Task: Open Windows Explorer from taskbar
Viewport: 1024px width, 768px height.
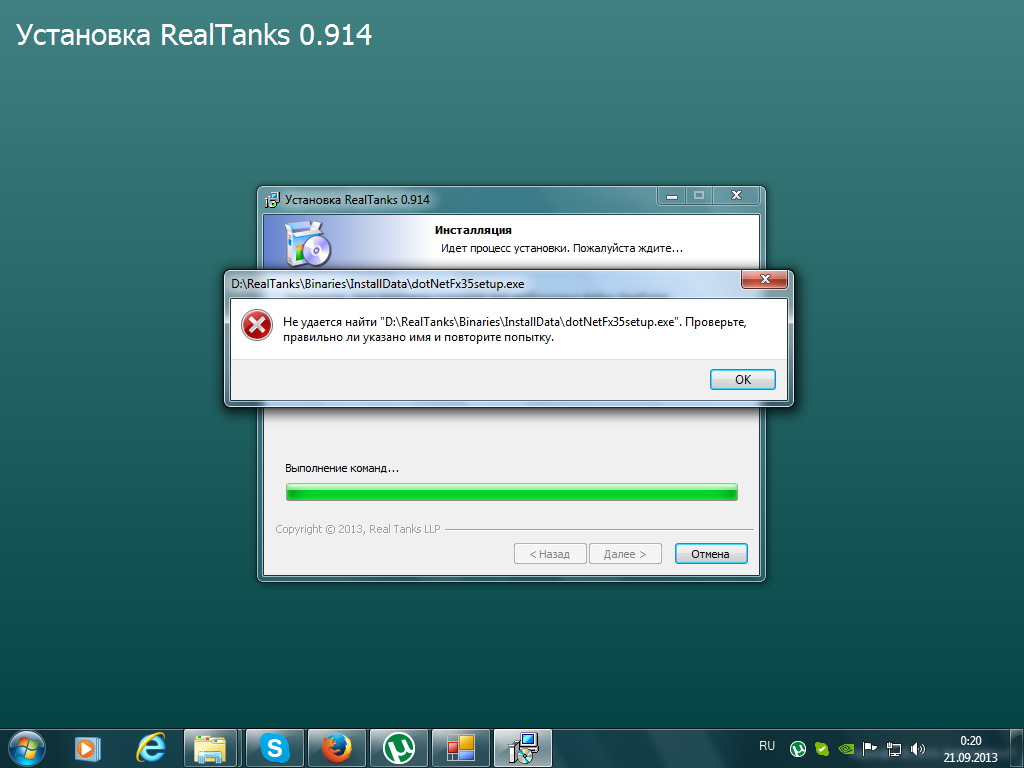Action: (210, 748)
